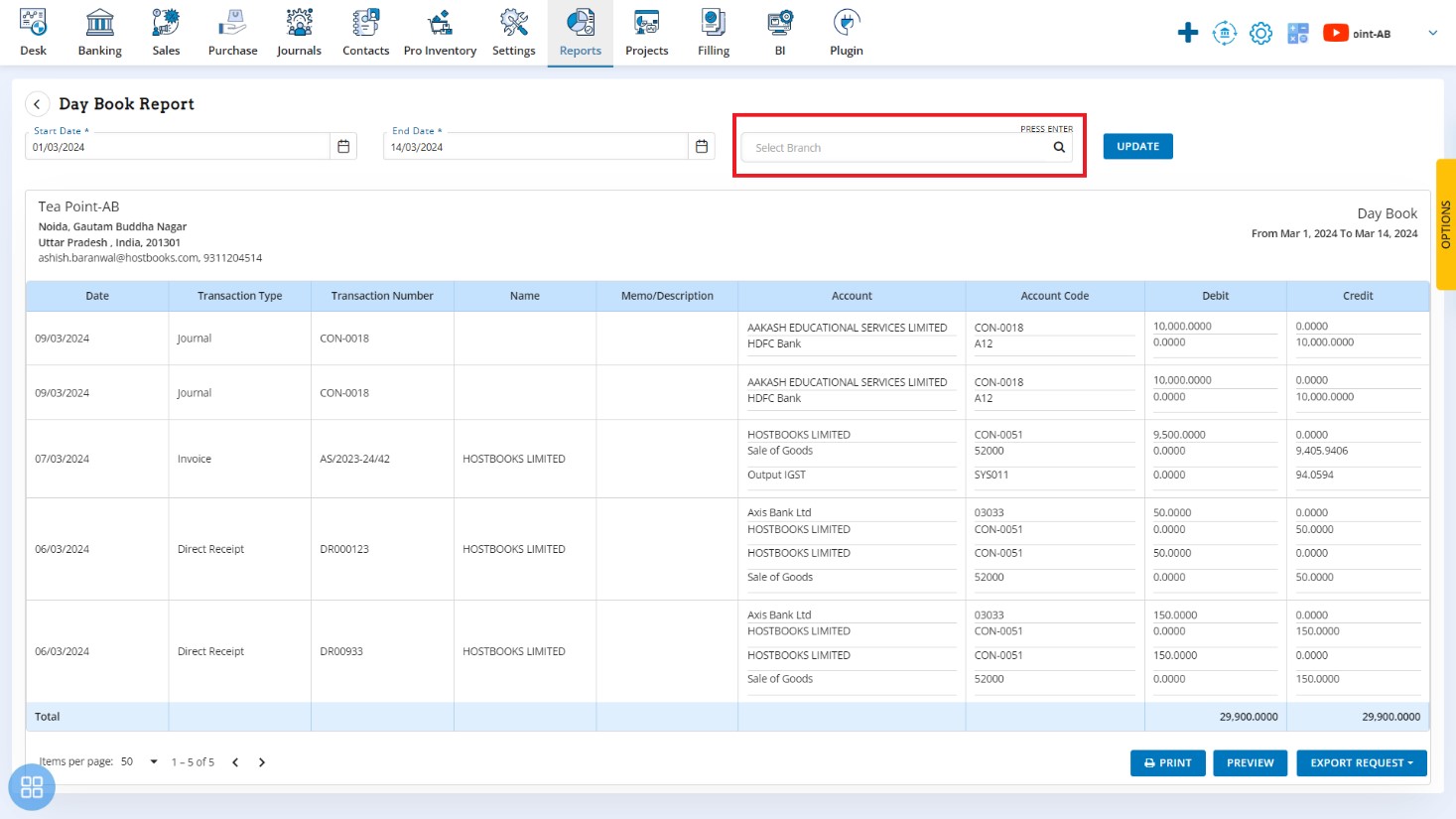Screen dimensions: 1456x819
Task: Select transaction number DR000123
Action: point(344,549)
